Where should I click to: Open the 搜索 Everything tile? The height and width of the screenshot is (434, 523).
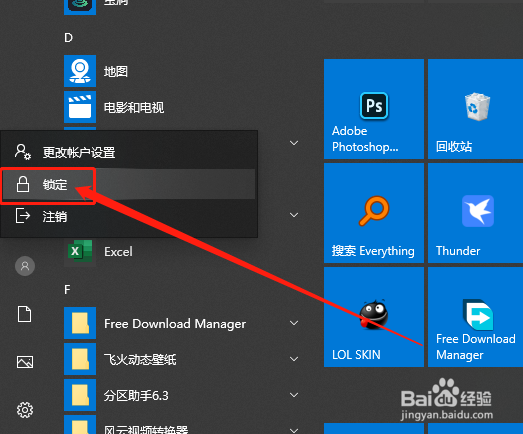[x=374, y=213]
